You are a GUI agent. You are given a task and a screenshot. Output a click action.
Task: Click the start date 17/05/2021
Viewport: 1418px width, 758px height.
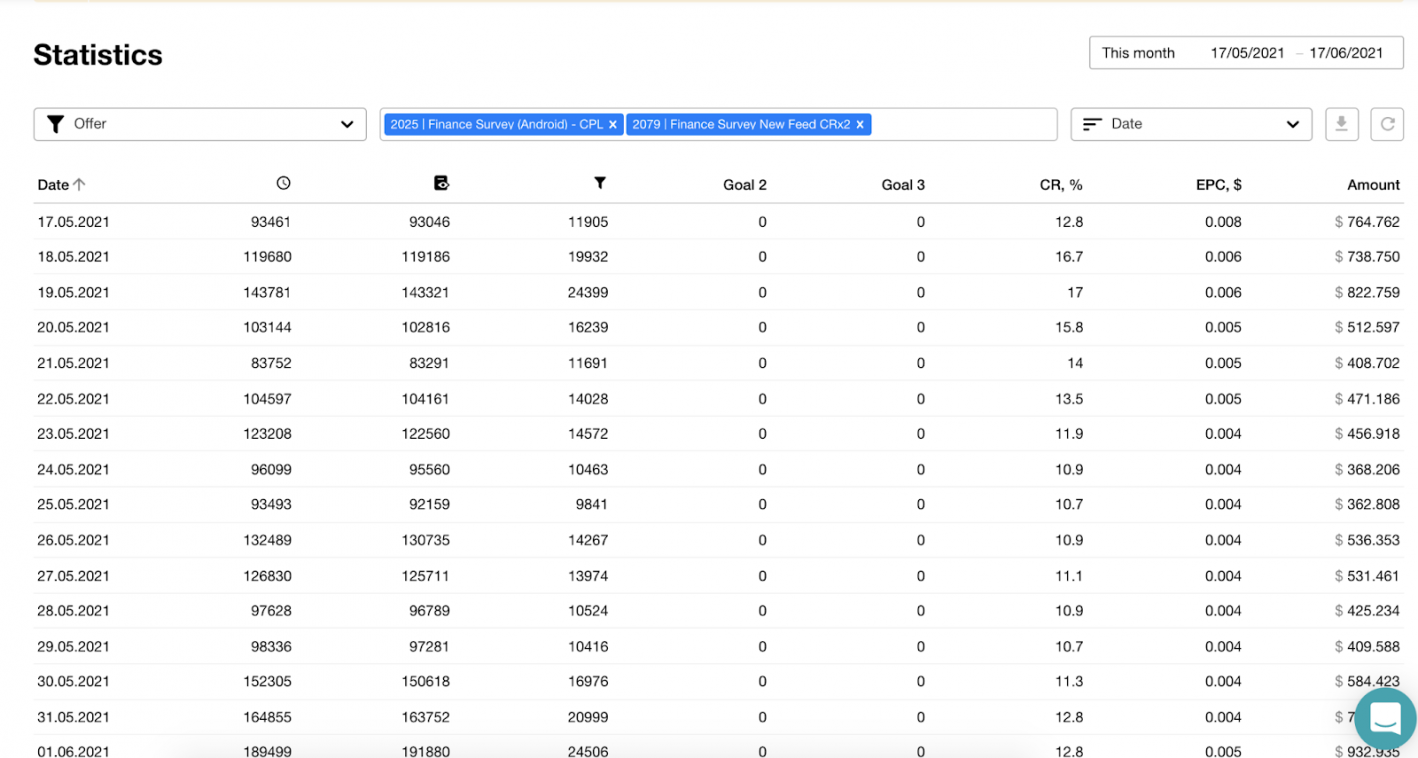[1247, 53]
